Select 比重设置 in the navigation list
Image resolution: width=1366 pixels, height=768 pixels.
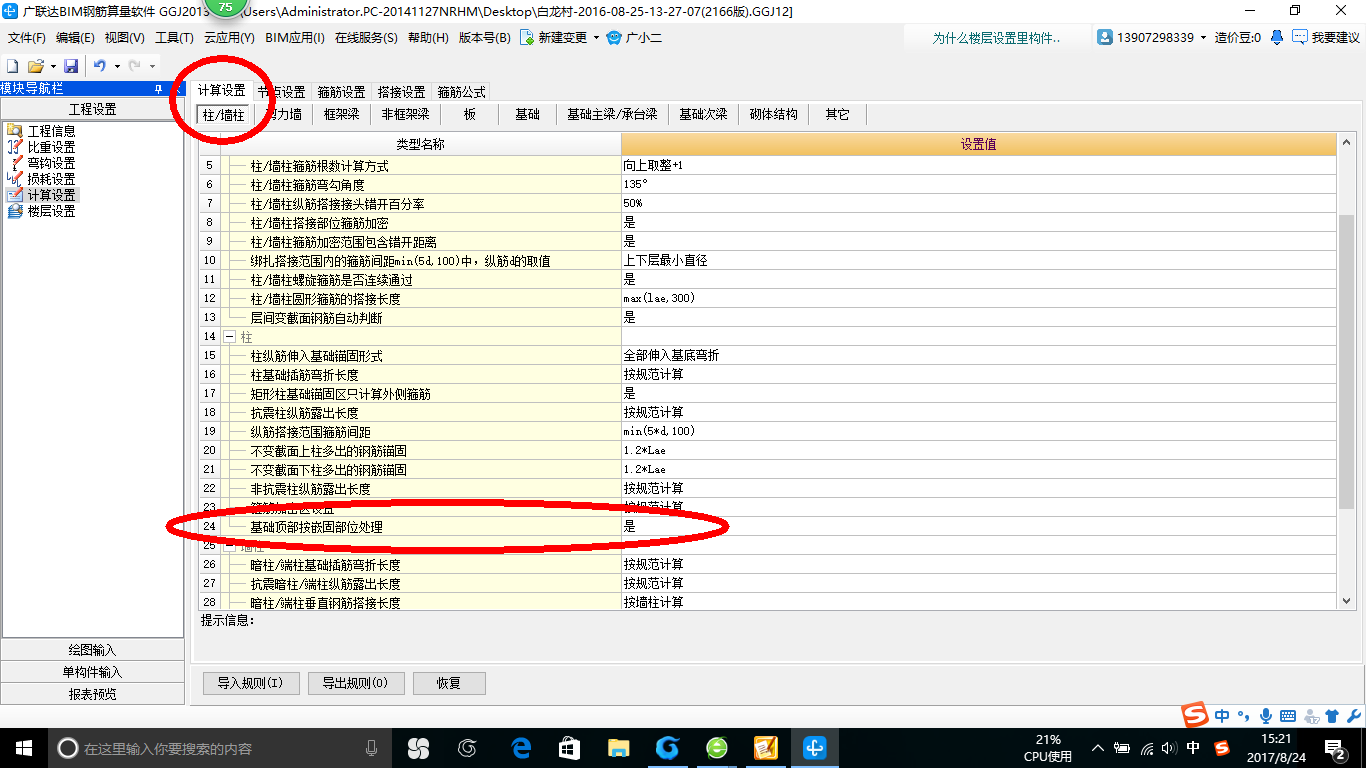coord(51,147)
